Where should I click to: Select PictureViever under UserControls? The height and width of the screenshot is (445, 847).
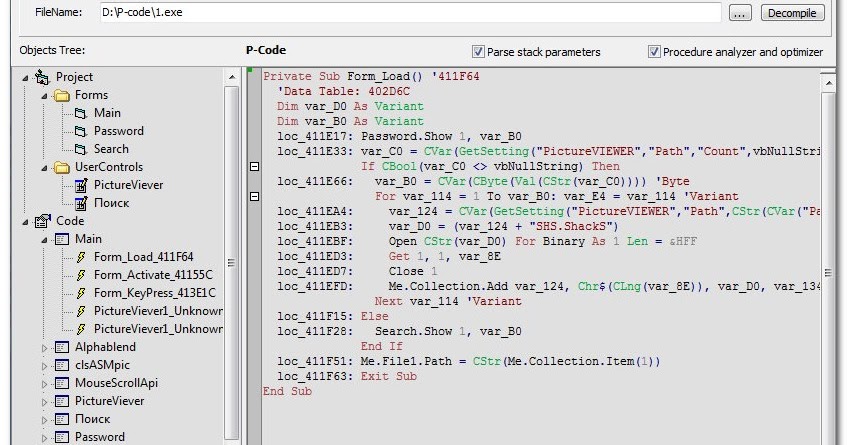pos(129,185)
